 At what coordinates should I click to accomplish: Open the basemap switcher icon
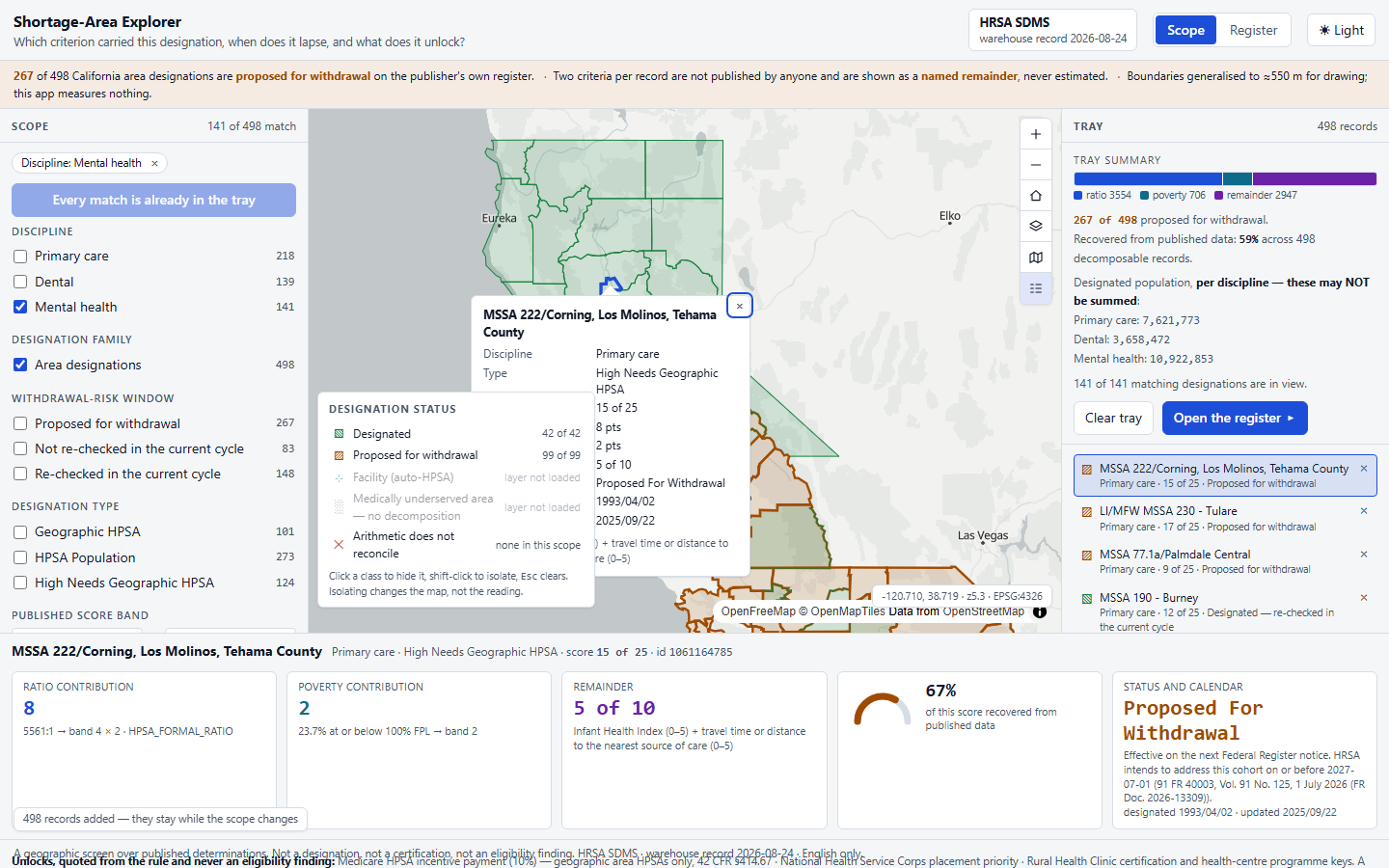(1035, 258)
